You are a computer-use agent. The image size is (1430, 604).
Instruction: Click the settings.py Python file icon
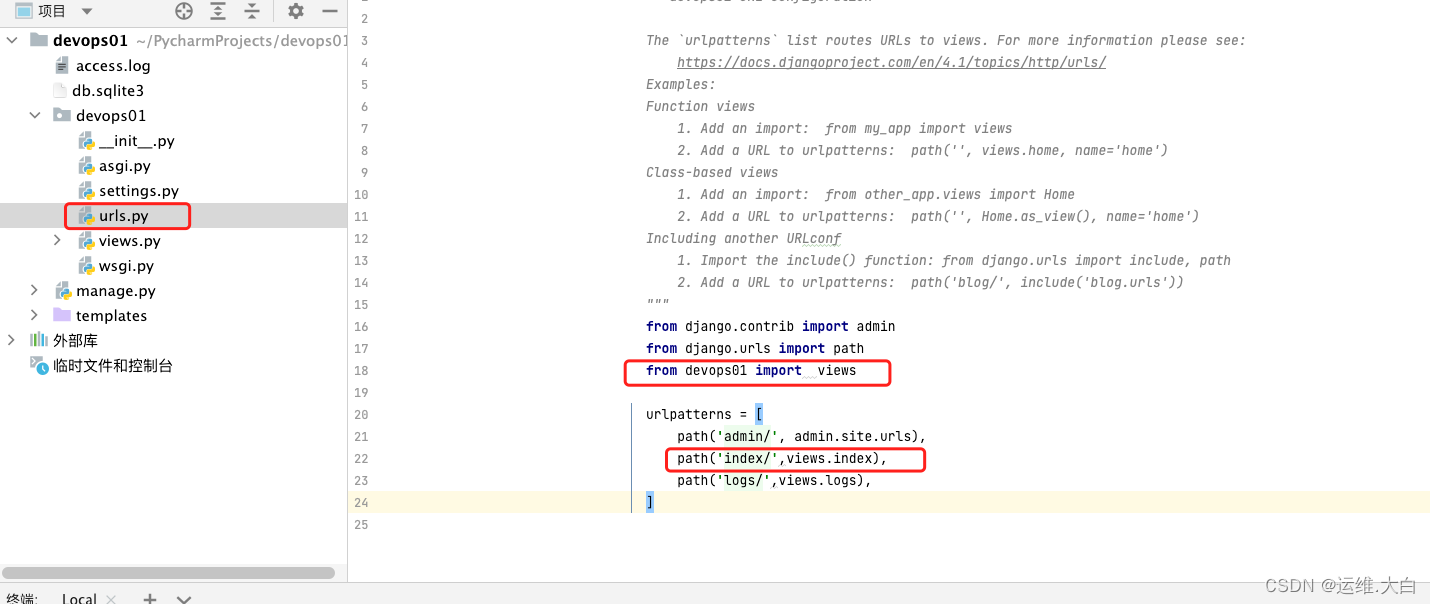pos(86,190)
